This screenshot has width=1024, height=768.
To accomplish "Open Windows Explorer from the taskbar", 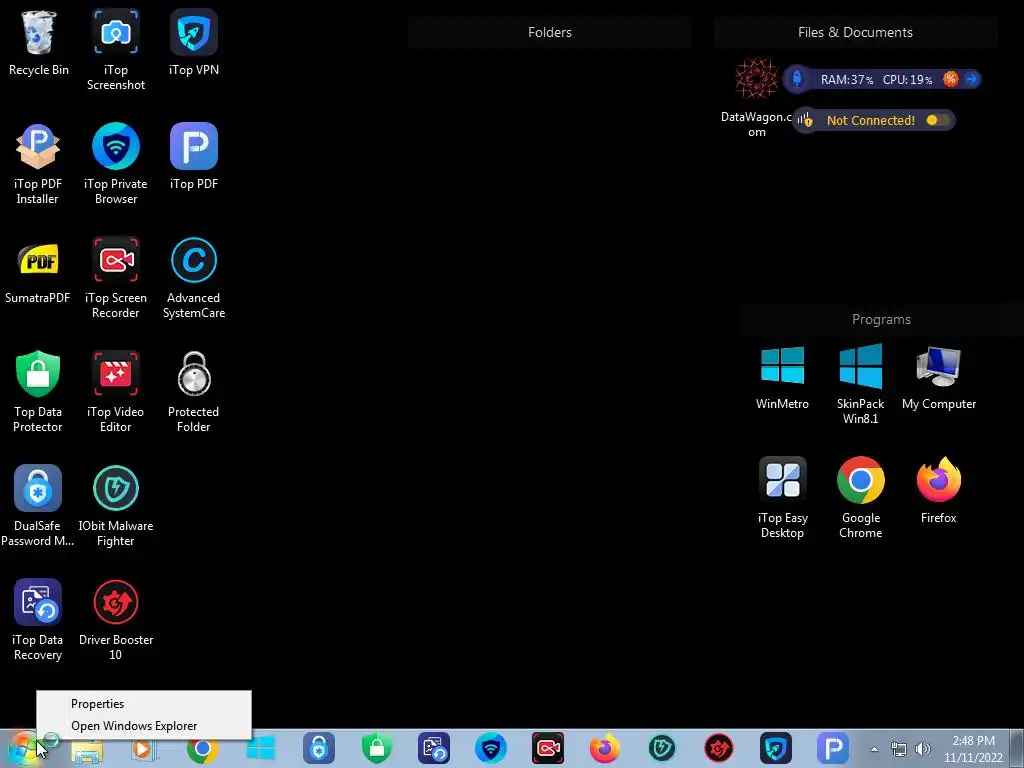I will pos(87,750).
